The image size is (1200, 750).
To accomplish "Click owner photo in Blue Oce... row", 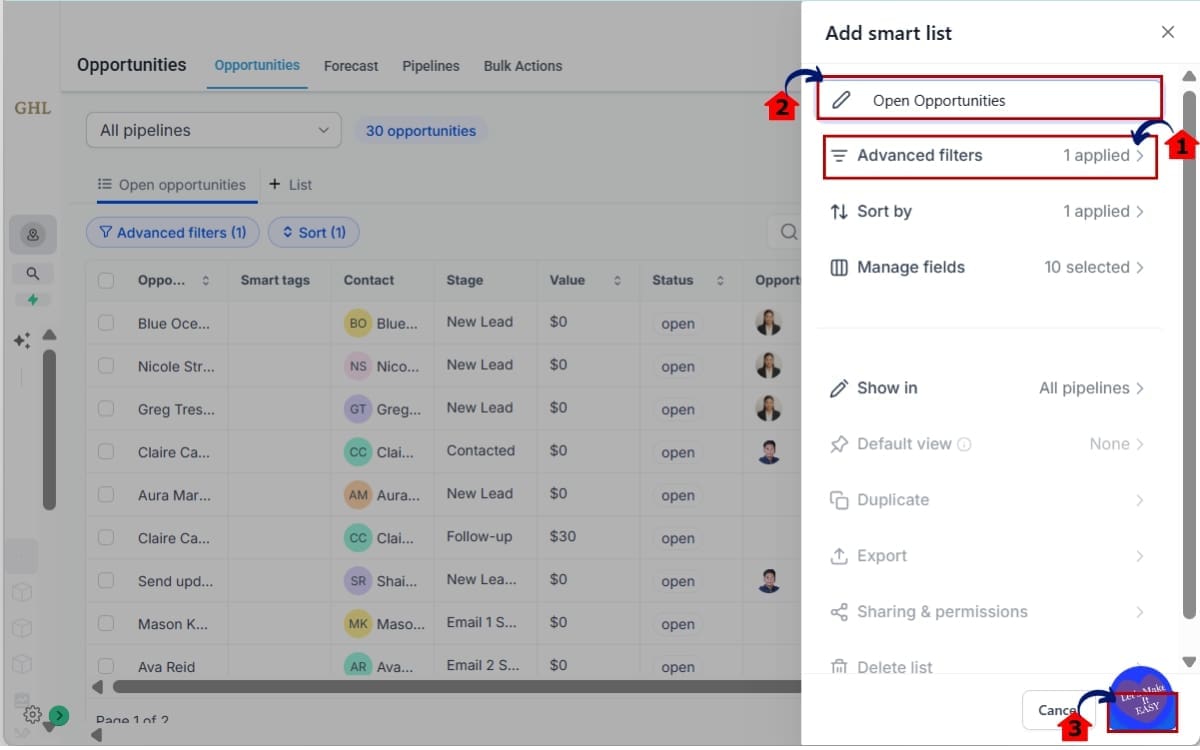I will (769, 323).
